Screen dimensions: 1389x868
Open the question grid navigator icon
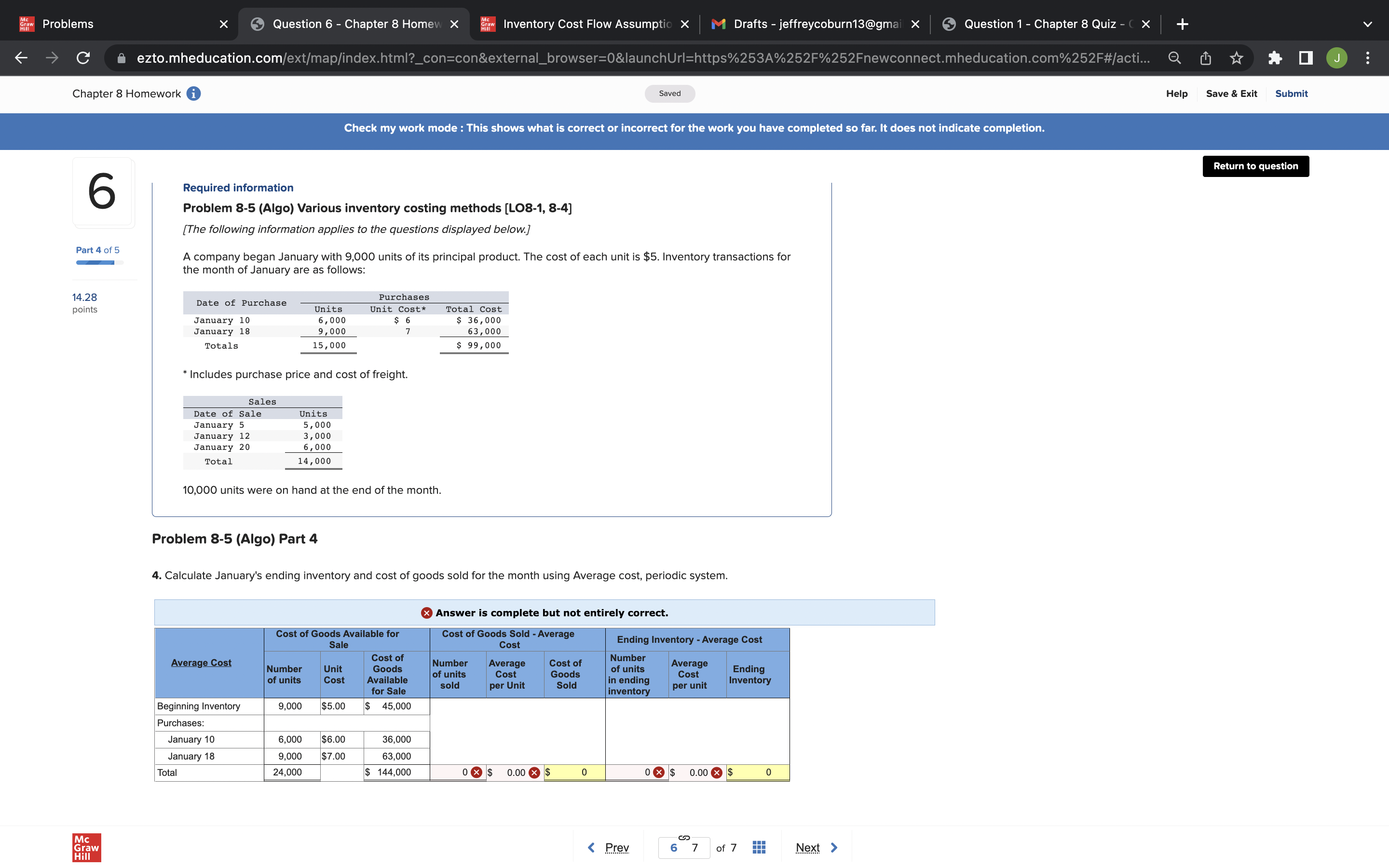pyautogui.click(x=759, y=847)
